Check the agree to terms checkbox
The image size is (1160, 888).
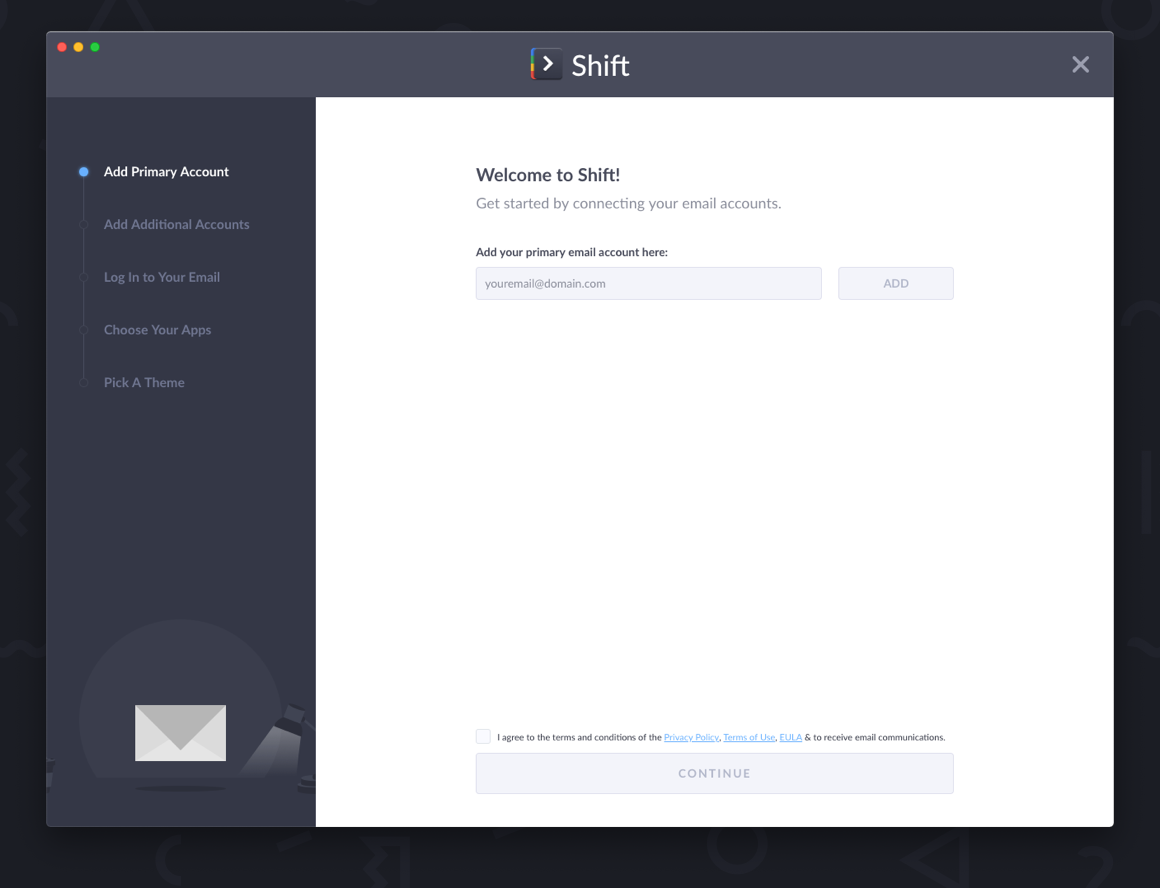click(x=483, y=736)
